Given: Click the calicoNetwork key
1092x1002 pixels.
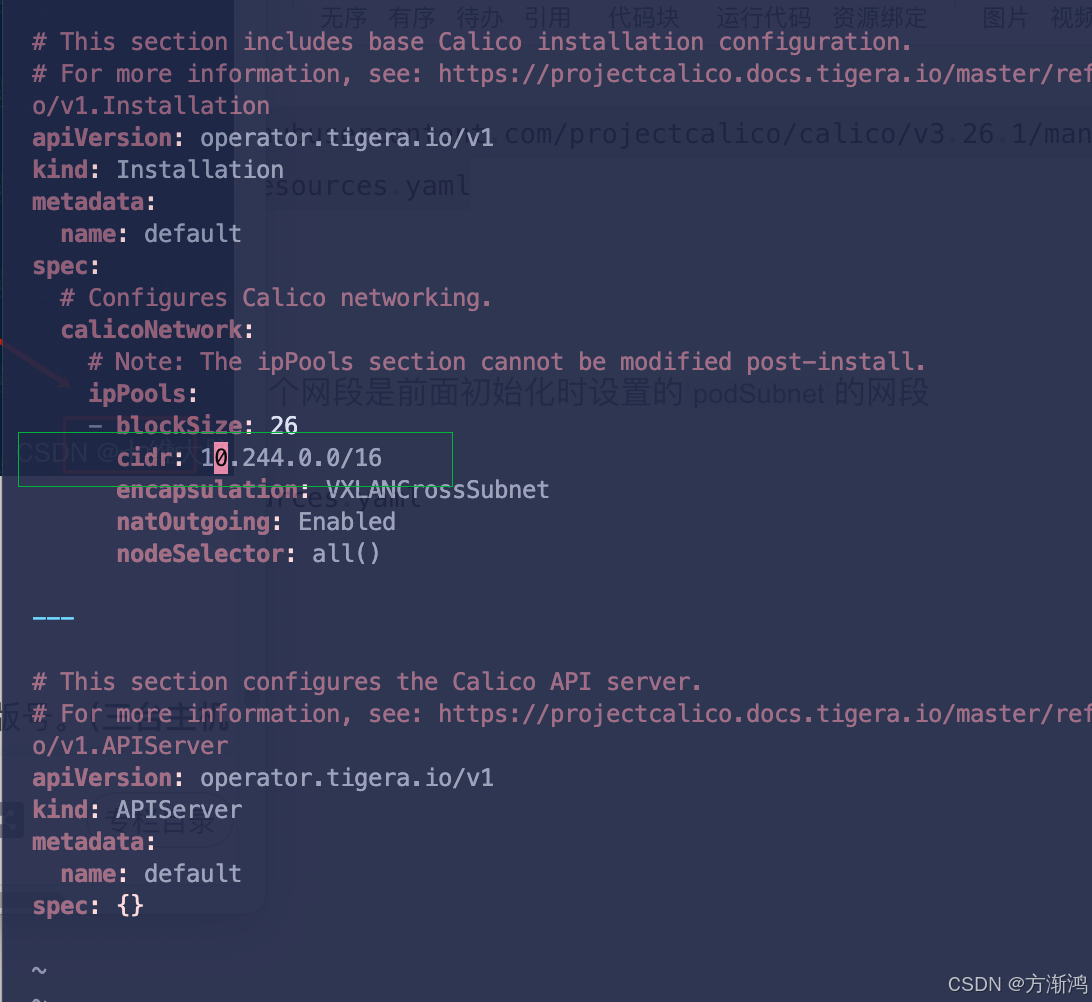Looking at the screenshot, I should pos(157,330).
